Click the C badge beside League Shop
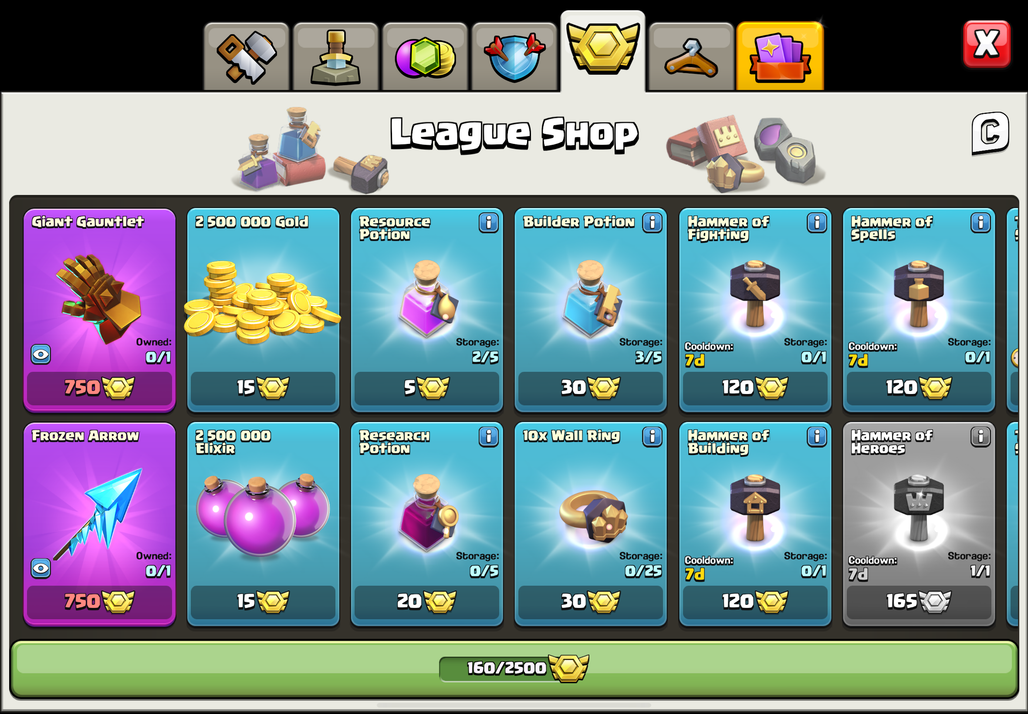This screenshot has width=1028, height=714. coord(989,133)
